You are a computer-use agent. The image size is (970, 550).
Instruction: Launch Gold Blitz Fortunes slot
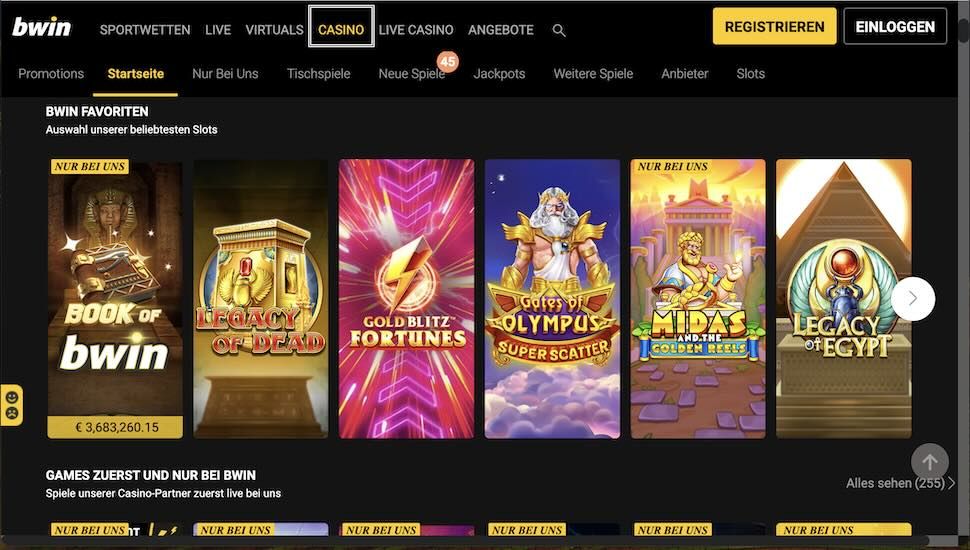tap(406, 298)
